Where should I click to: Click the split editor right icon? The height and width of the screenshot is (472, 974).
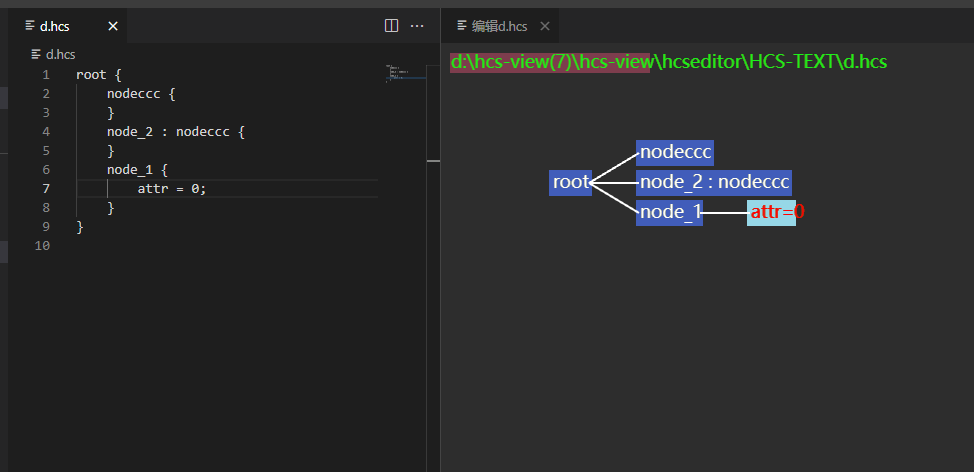[392, 26]
